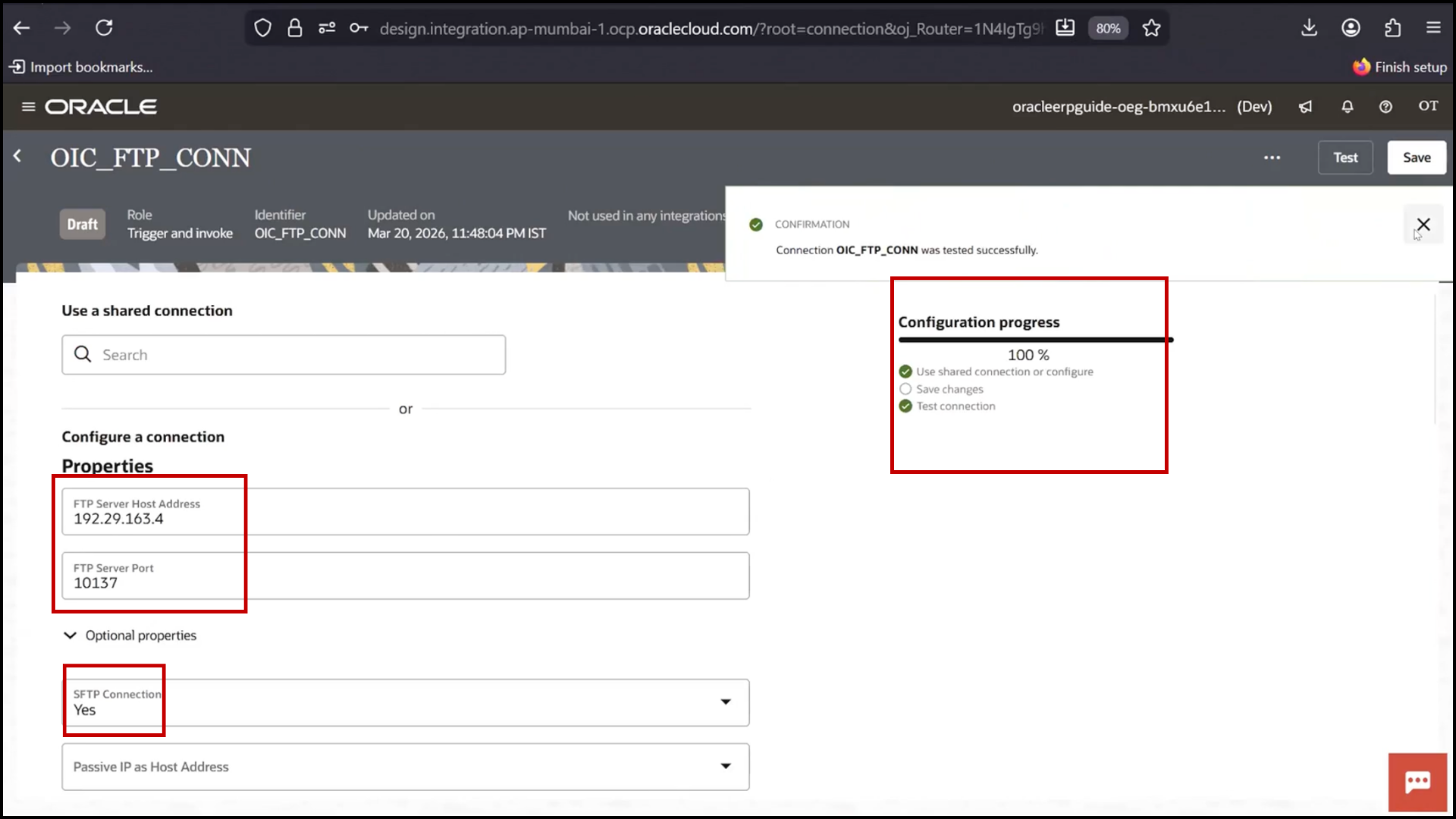The width and height of the screenshot is (1456, 819).
Task: Click the address bar URL
Action: click(x=711, y=28)
